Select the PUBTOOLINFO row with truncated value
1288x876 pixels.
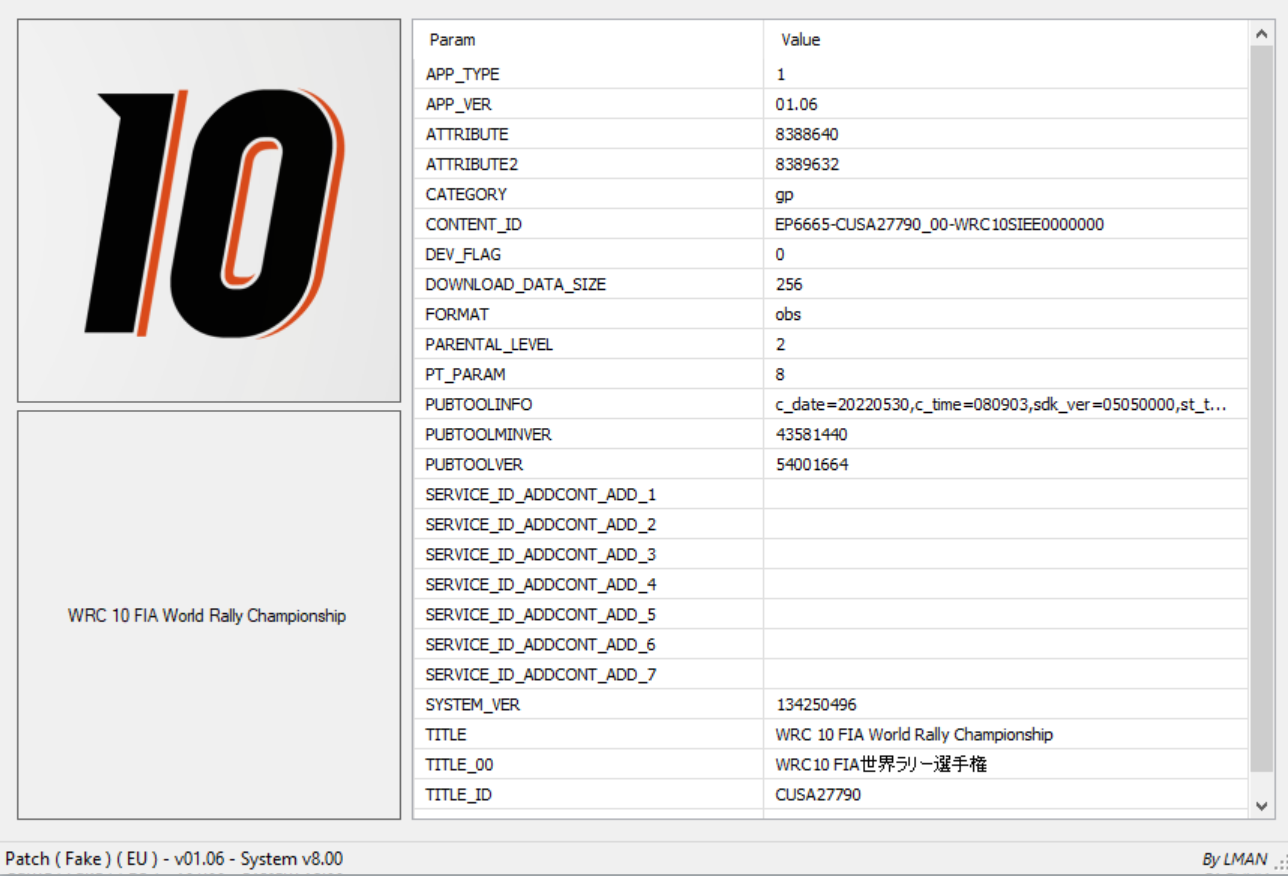point(600,404)
